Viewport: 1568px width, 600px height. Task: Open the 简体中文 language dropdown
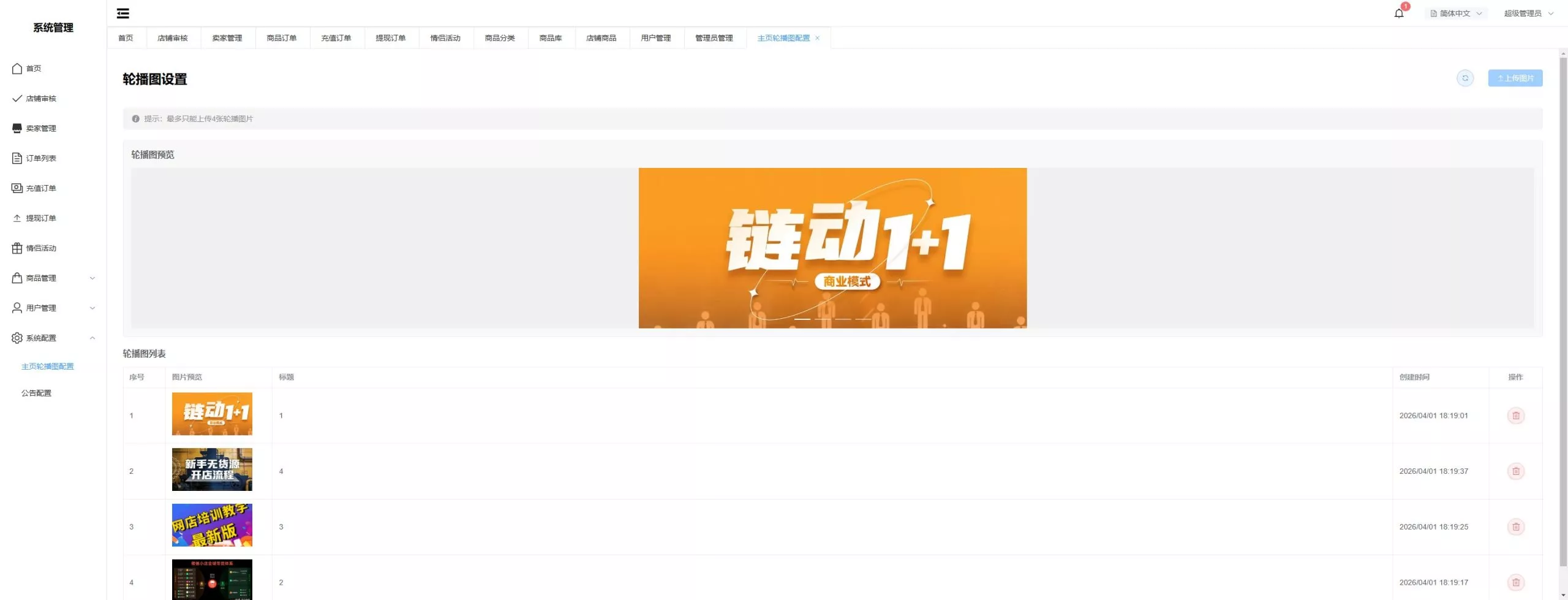(1456, 13)
